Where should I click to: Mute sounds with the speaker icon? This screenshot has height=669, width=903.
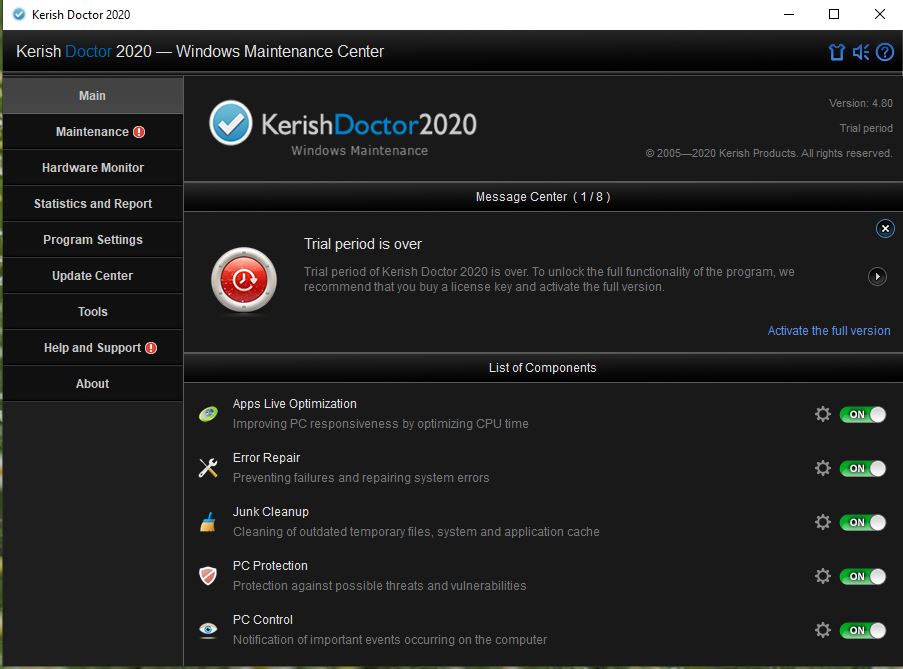point(860,52)
